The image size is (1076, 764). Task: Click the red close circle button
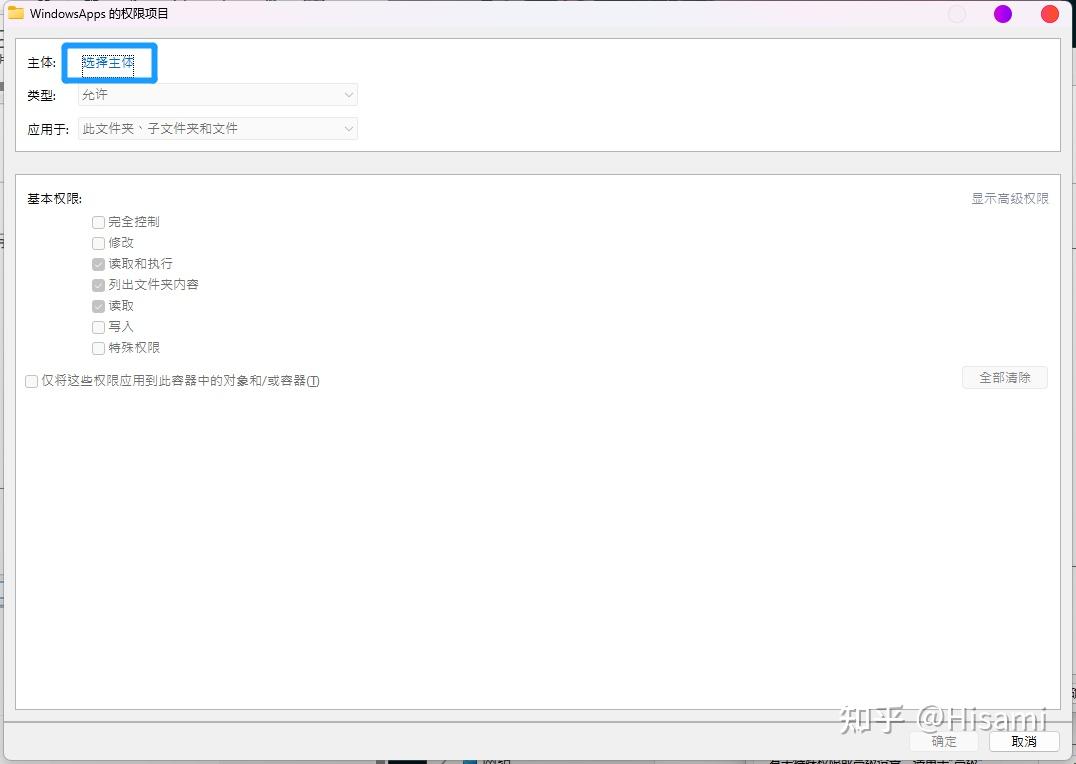point(1049,14)
